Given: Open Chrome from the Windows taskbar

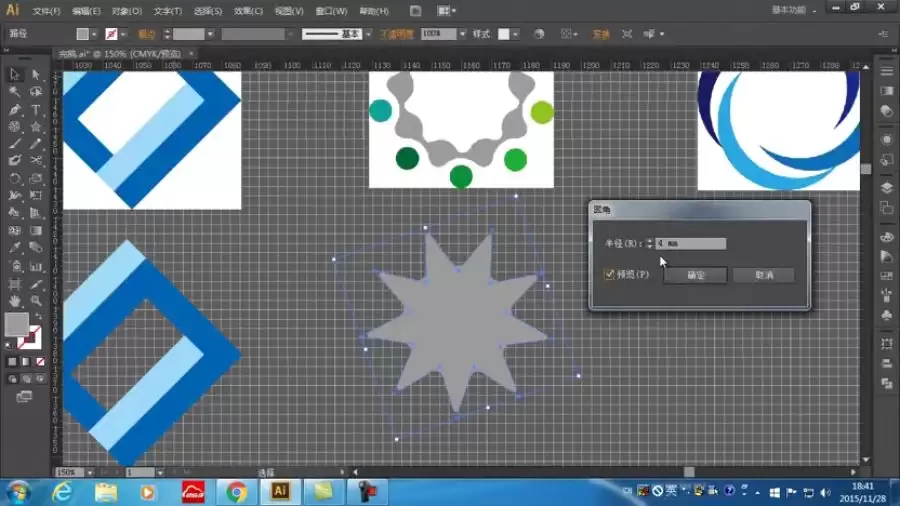Looking at the screenshot, I should coord(236,492).
